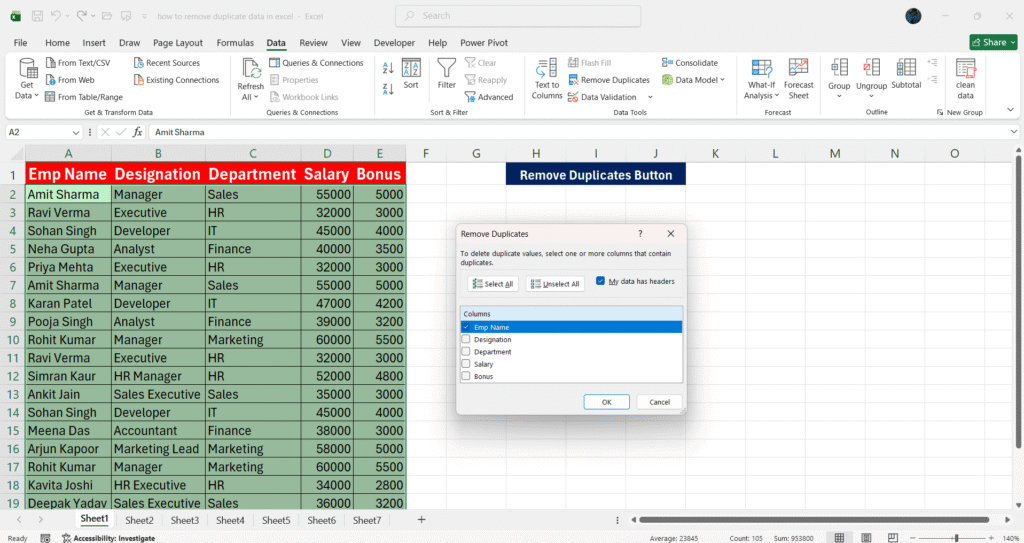This screenshot has height=543, width=1024.
Task: Open Accessibility Investigate status
Action: tap(108, 538)
